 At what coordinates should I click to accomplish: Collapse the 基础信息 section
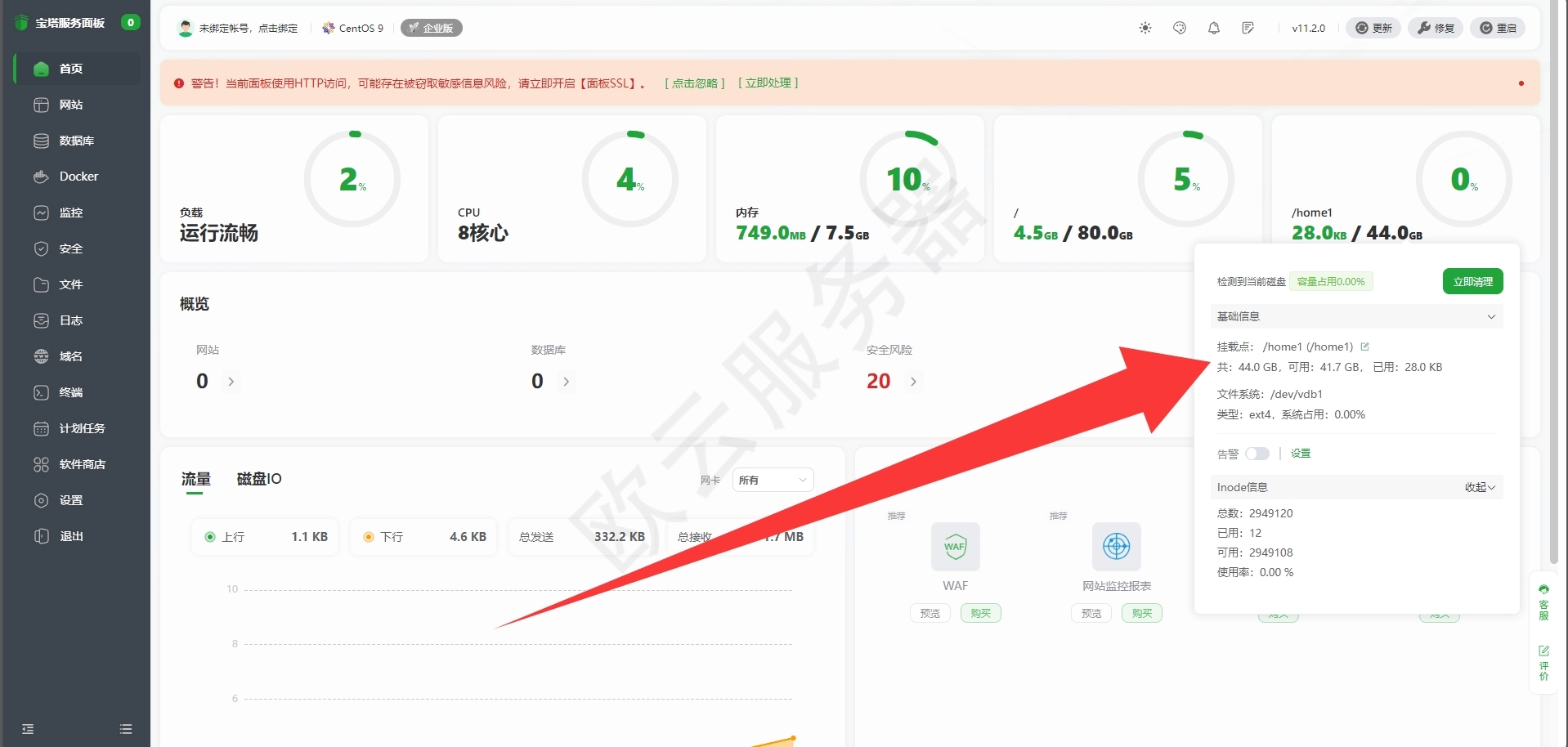click(x=1492, y=316)
